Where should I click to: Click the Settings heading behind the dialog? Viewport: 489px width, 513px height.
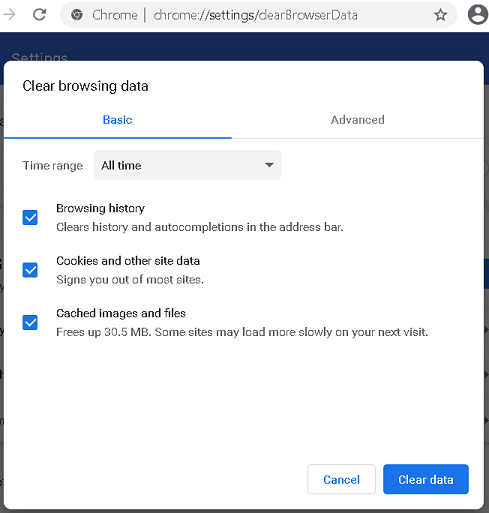tap(39, 57)
